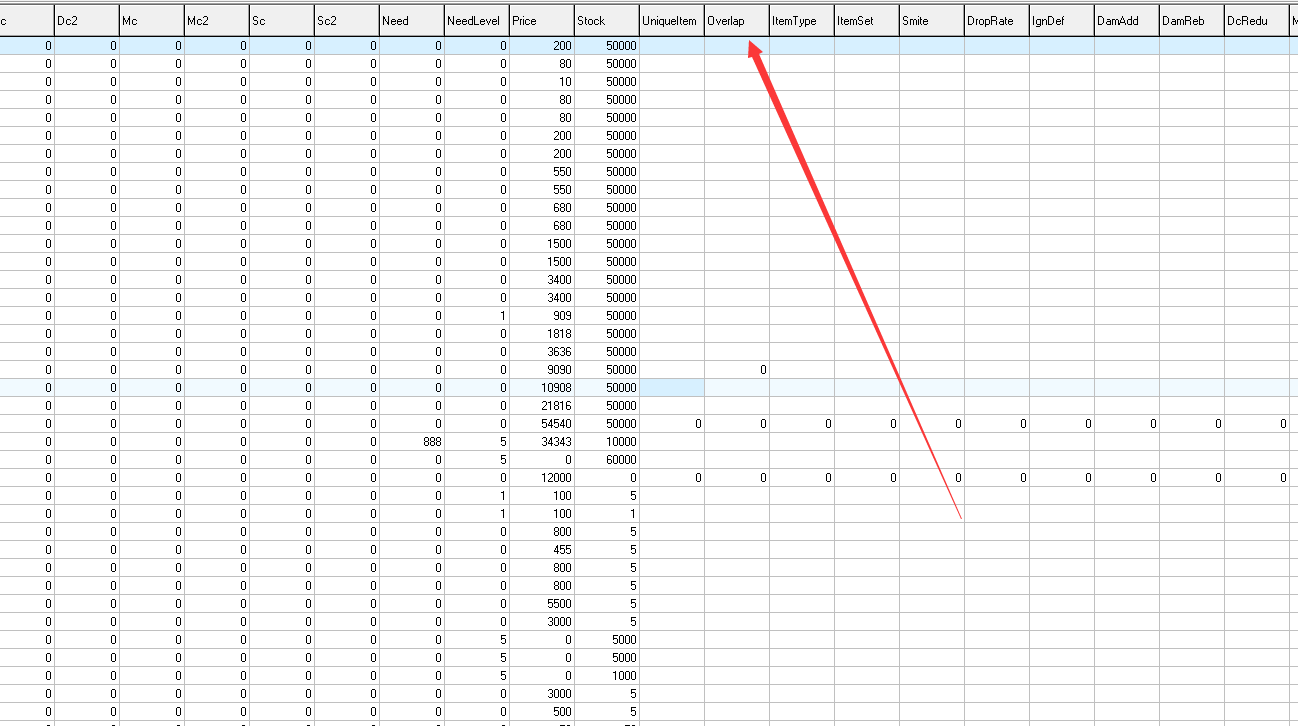The image size is (1298, 726).
Task: Select the DamAdd column header
Action: click(1126, 21)
